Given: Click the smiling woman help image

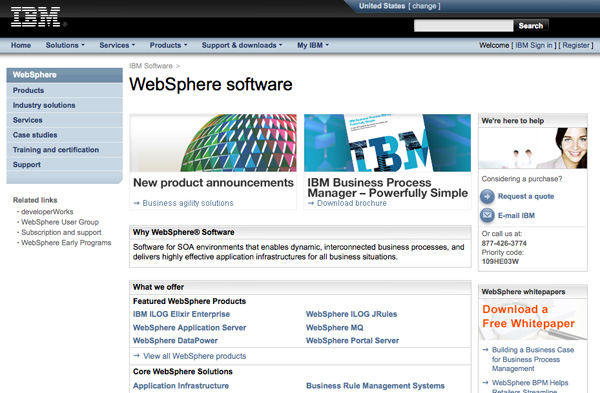Looking at the screenshot, I should click(533, 148).
